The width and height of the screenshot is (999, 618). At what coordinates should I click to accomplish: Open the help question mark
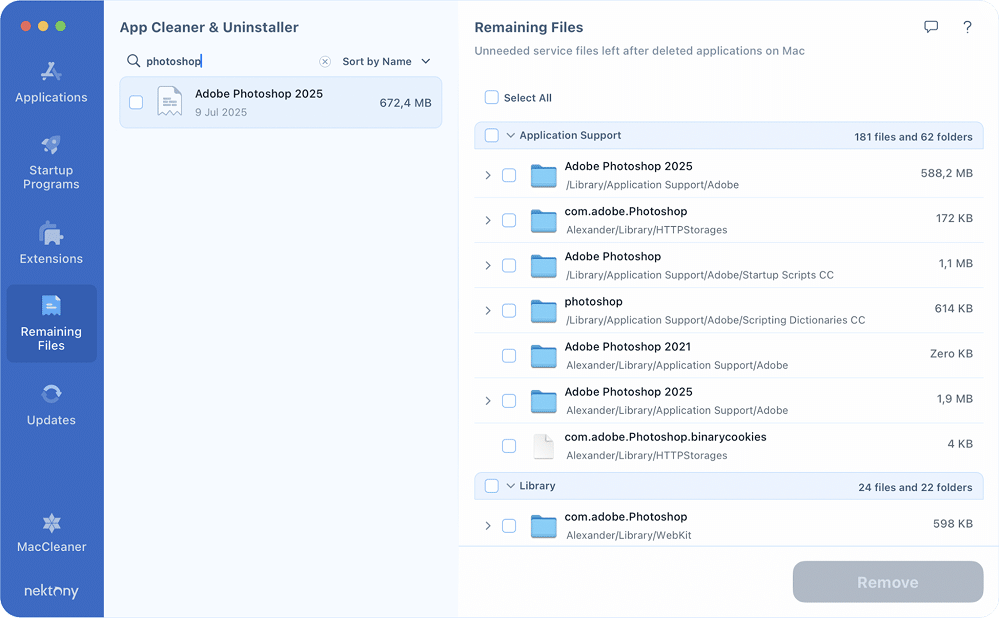pyautogui.click(x=967, y=27)
